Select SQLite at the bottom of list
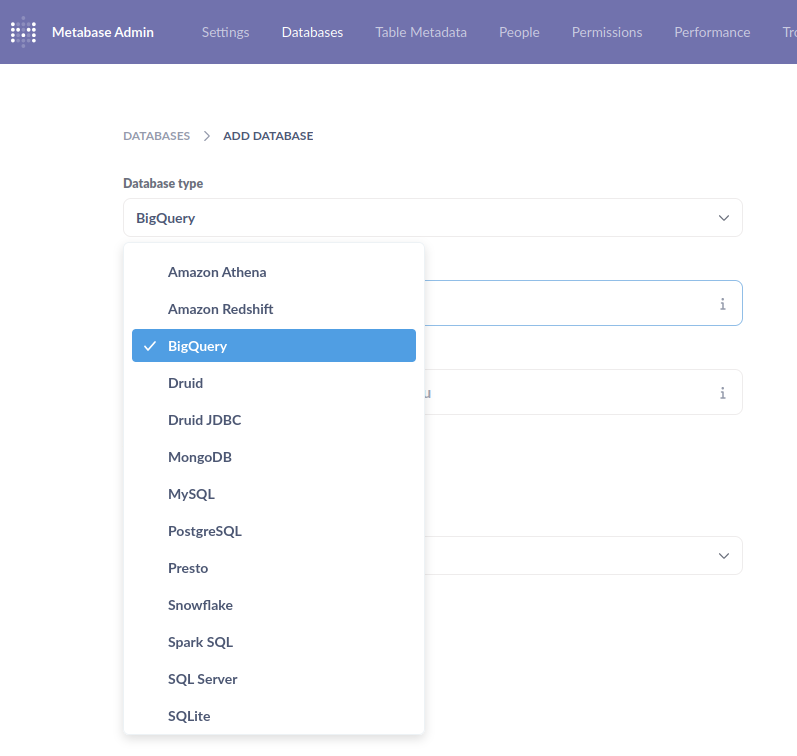The height and width of the screenshot is (756, 797). (274, 716)
